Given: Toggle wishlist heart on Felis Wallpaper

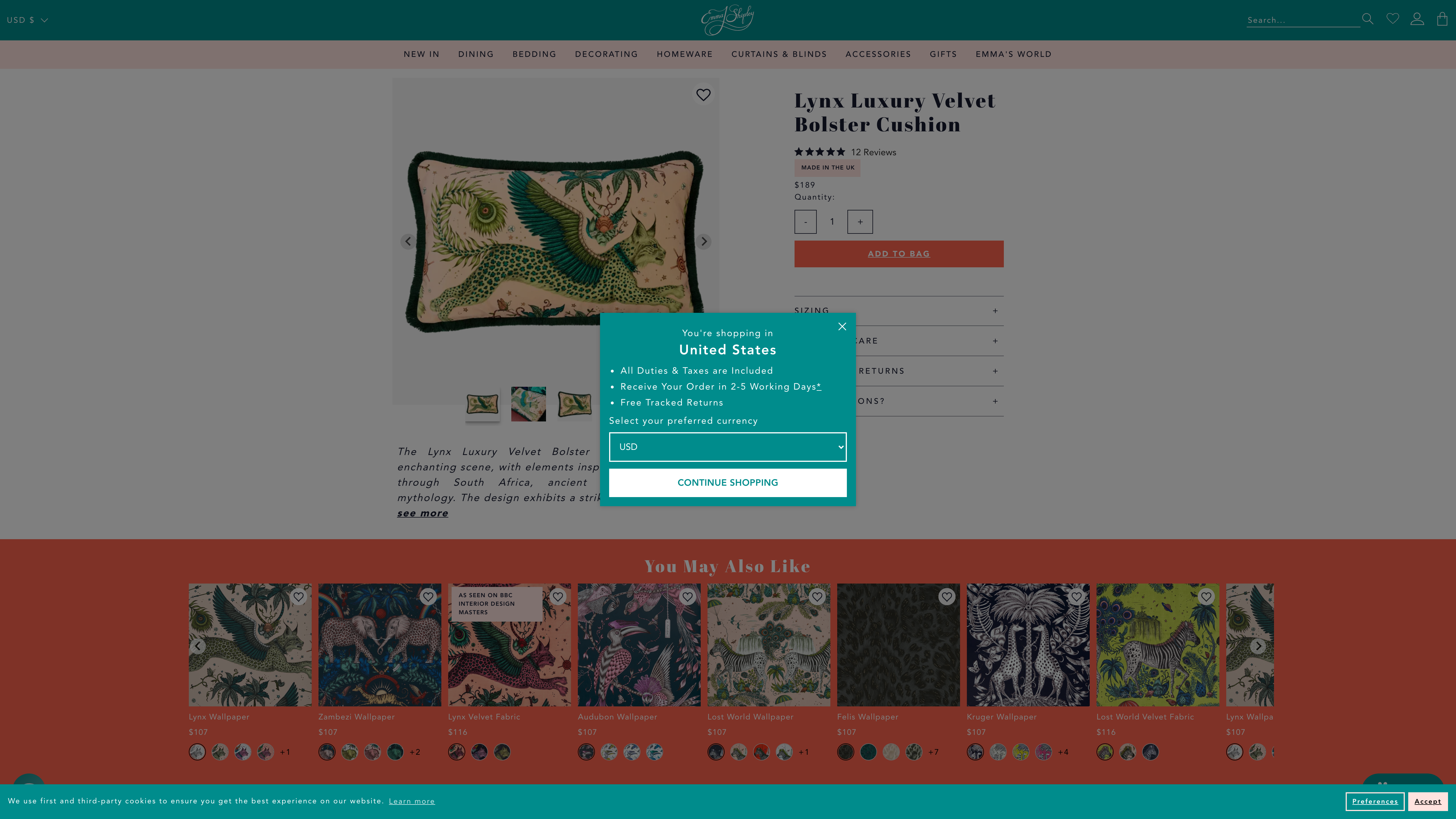Looking at the screenshot, I should tap(947, 597).
